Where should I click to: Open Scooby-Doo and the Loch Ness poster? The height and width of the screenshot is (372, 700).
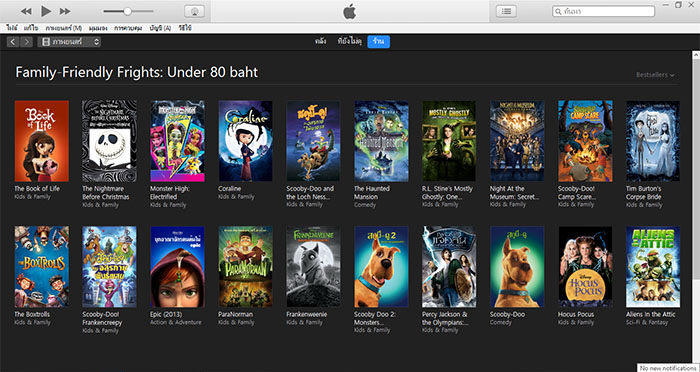[x=313, y=141]
